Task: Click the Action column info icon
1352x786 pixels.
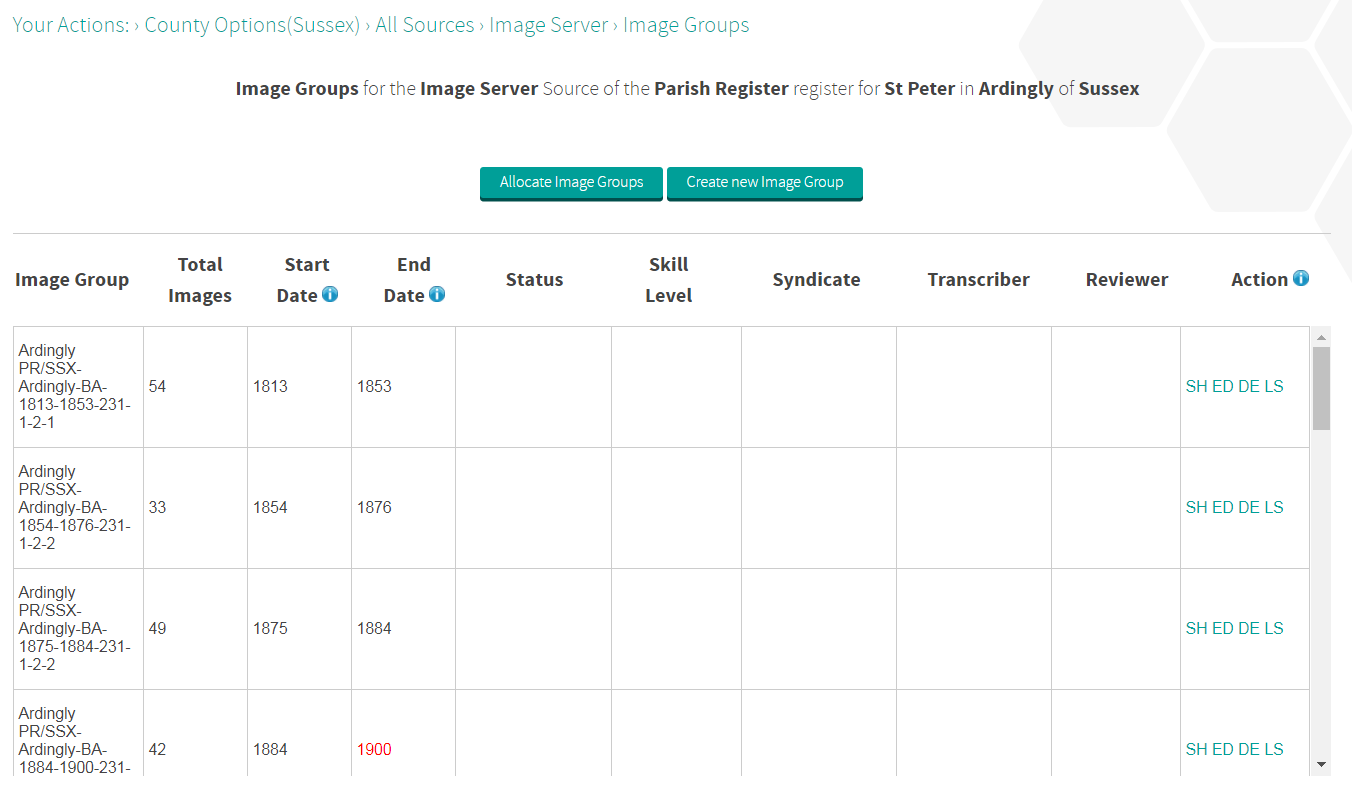Action: (1301, 279)
